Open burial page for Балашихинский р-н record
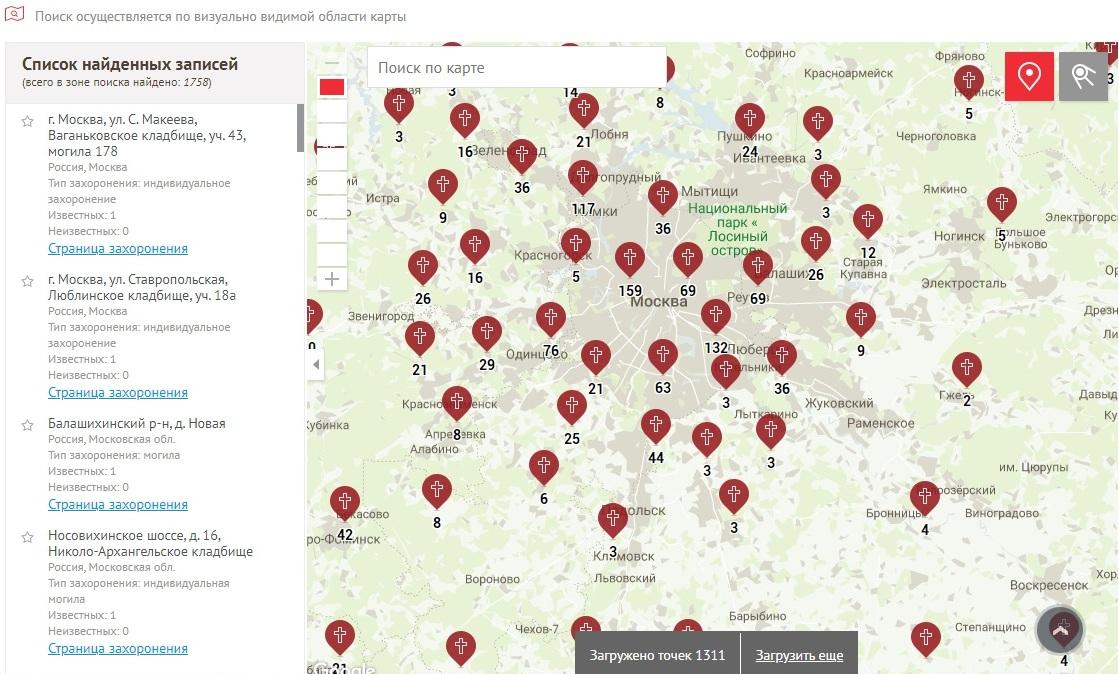The height and width of the screenshot is (674, 1119). click(x=118, y=505)
